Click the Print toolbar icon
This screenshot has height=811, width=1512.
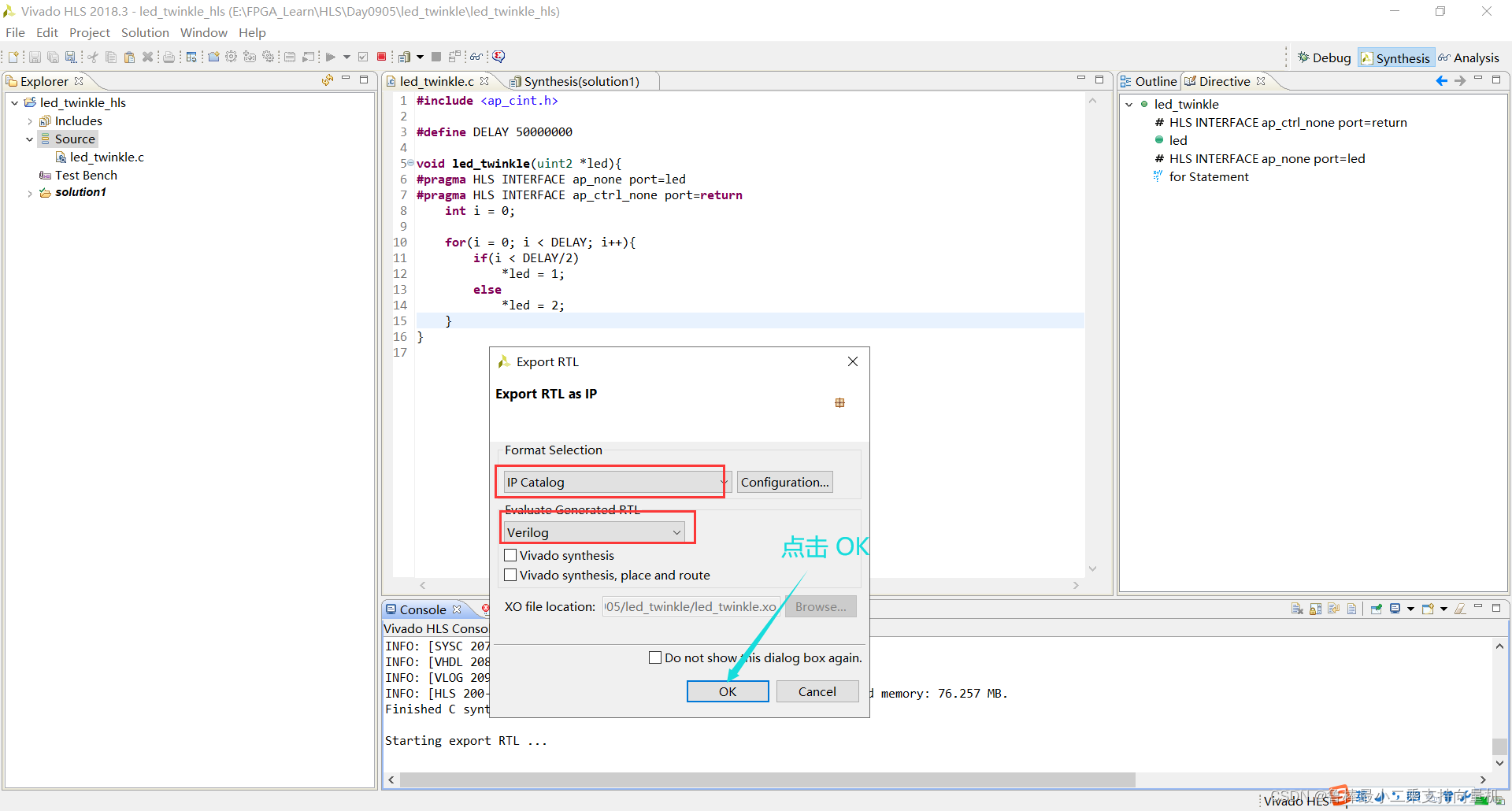click(169, 57)
